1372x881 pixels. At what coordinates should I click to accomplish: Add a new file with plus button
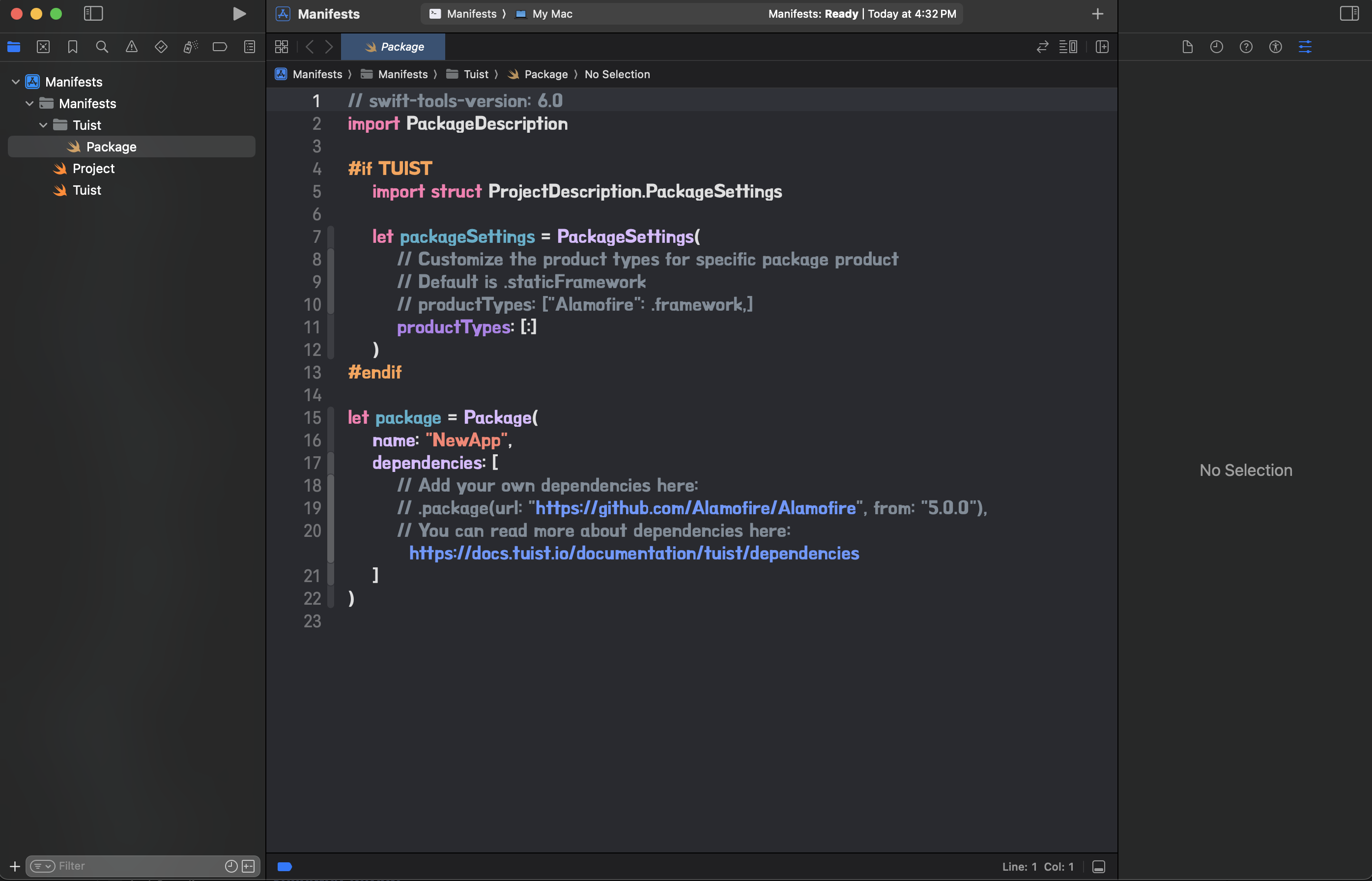[x=15, y=866]
